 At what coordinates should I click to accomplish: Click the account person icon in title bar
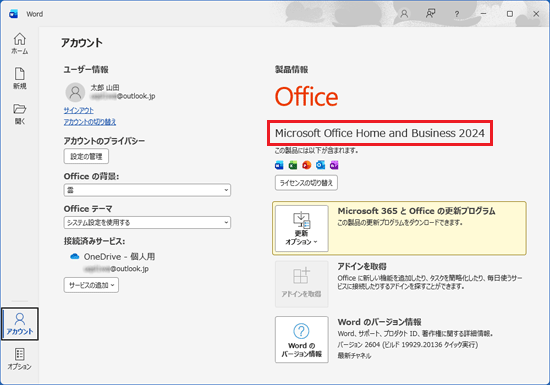click(404, 14)
